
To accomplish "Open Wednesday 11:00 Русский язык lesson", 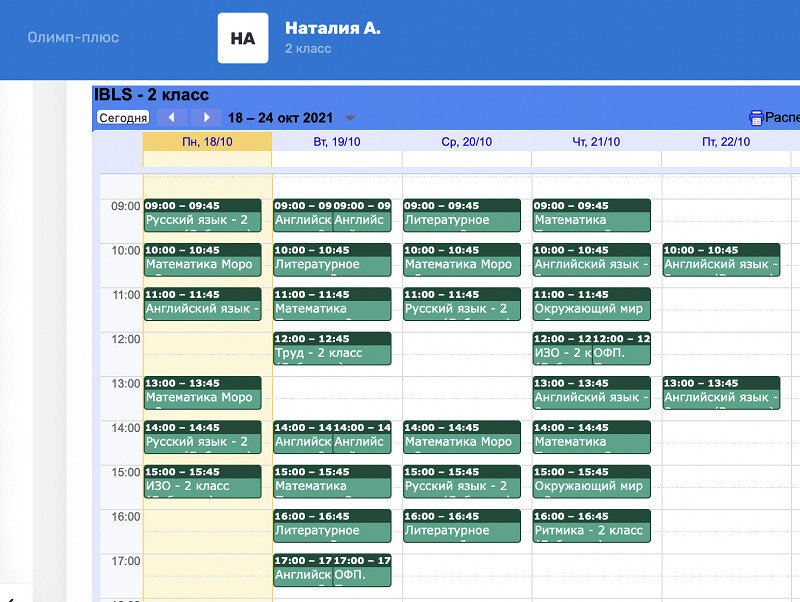I will [x=462, y=304].
